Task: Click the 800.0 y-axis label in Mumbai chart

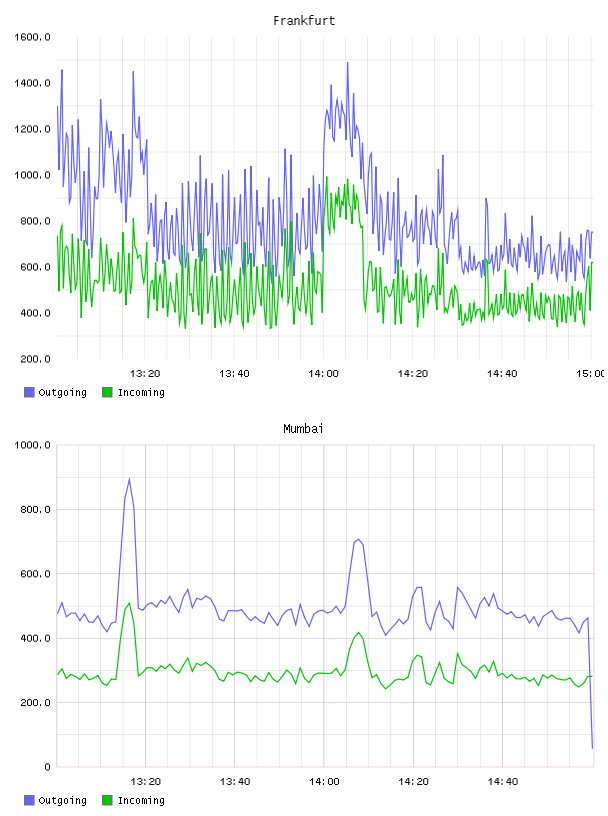Action: [35, 509]
